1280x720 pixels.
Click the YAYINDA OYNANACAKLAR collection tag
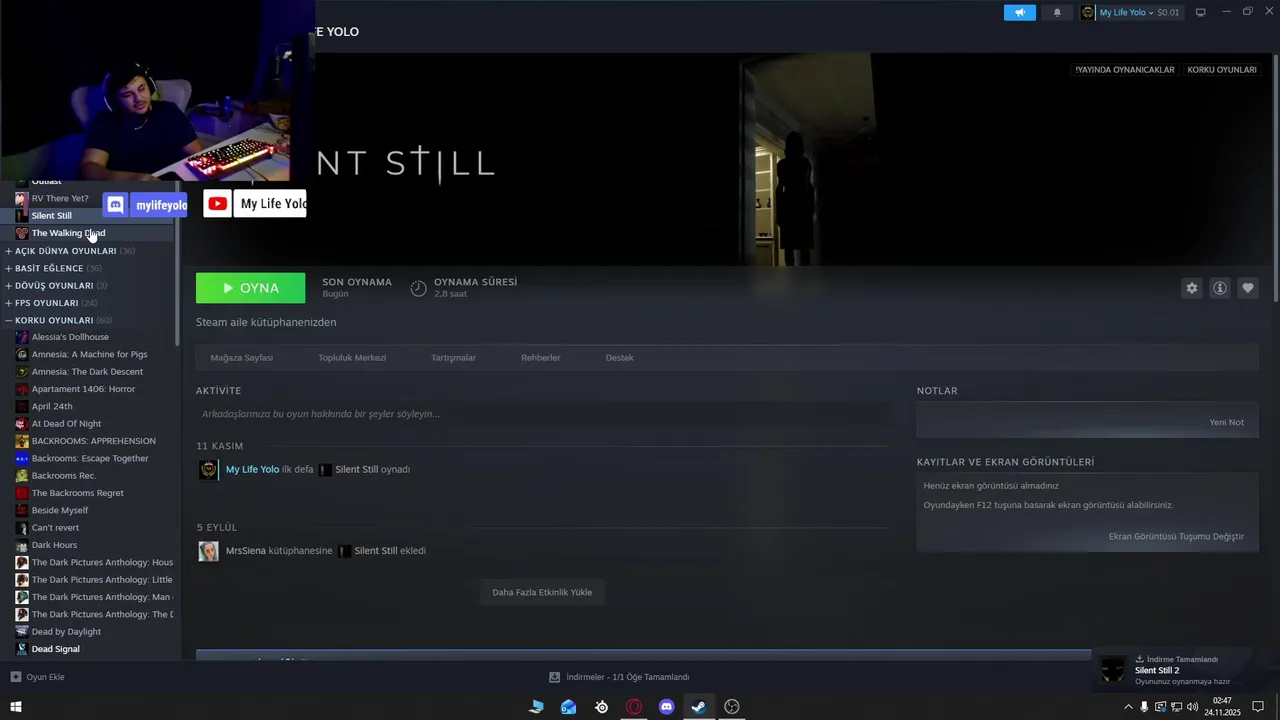click(1124, 70)
